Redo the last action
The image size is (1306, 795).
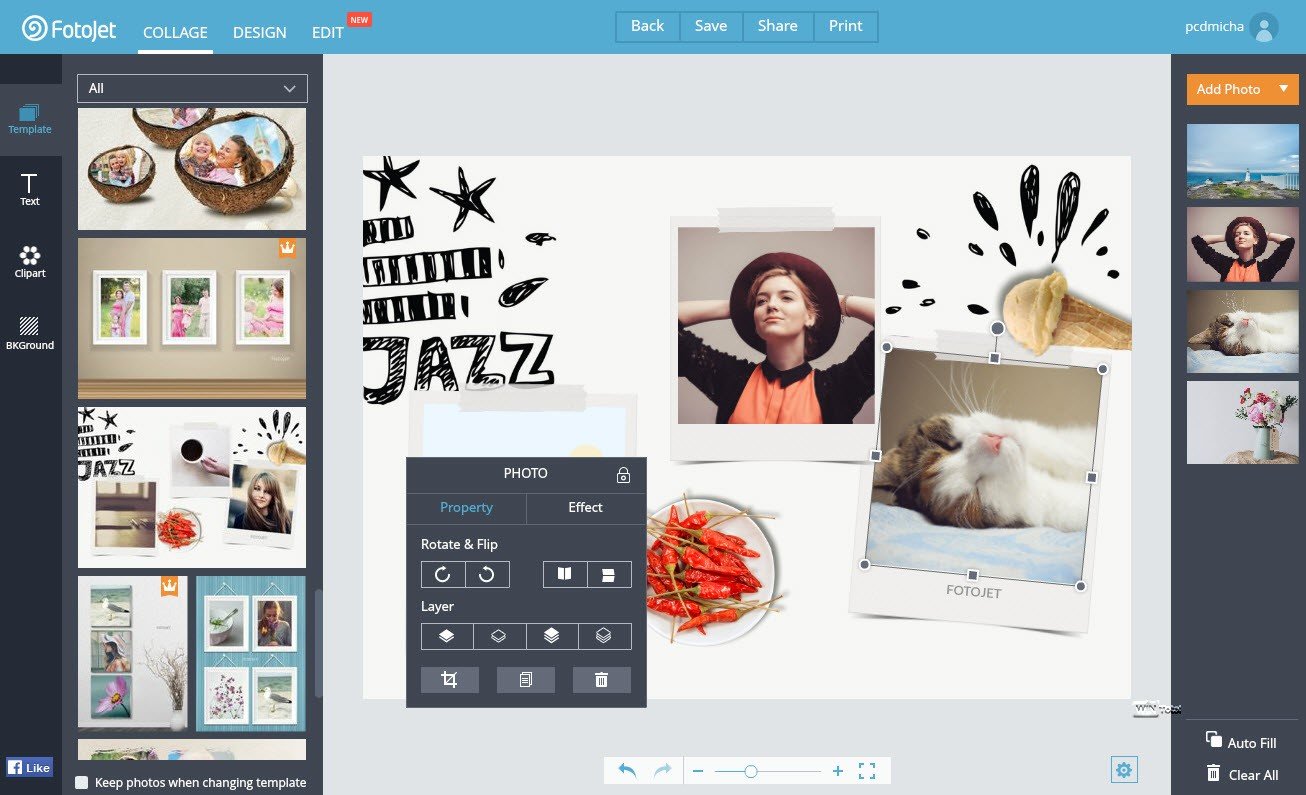coord(662,771)
